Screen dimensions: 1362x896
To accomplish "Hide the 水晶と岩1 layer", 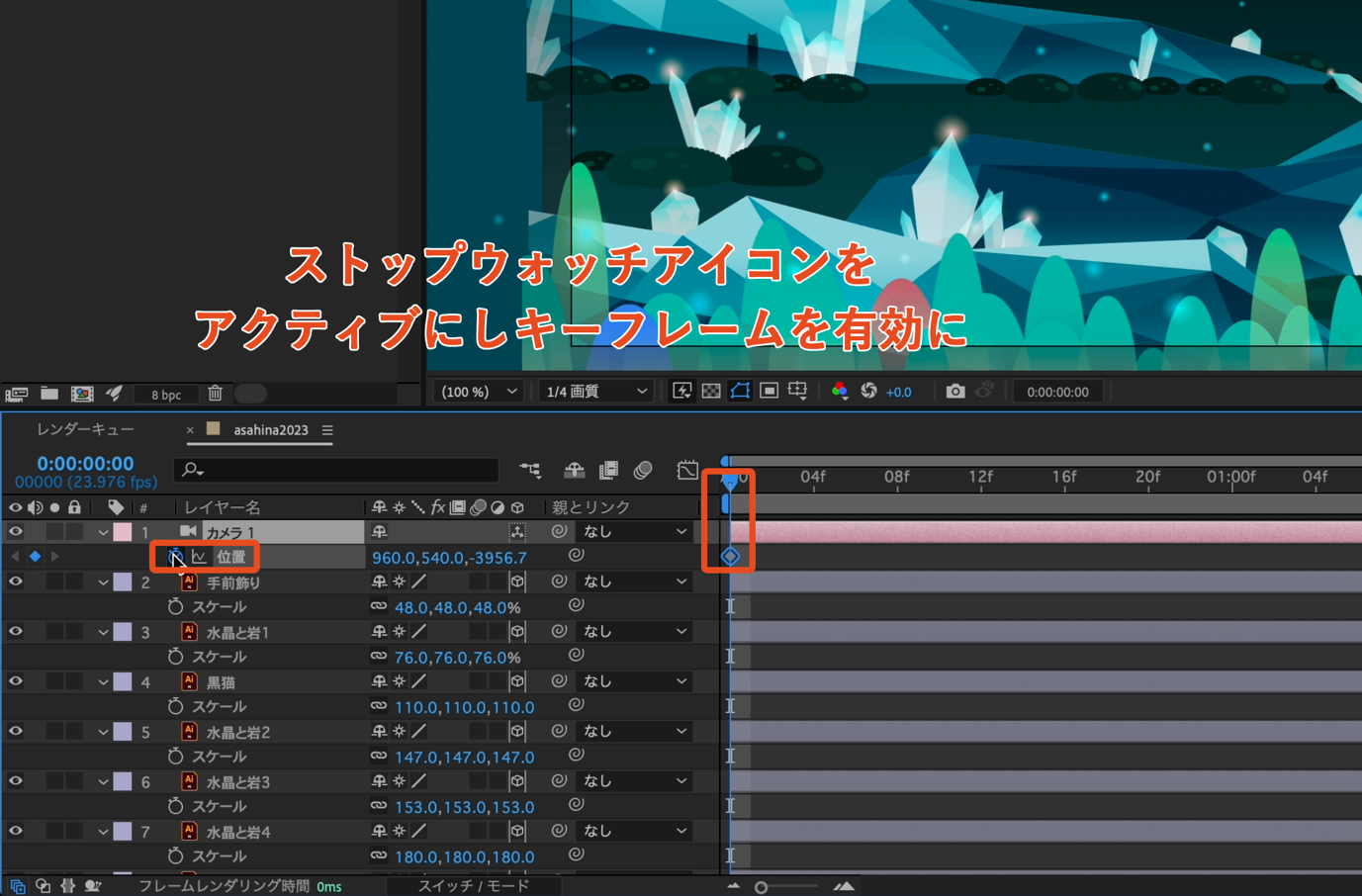I will [x=15, y=631].
